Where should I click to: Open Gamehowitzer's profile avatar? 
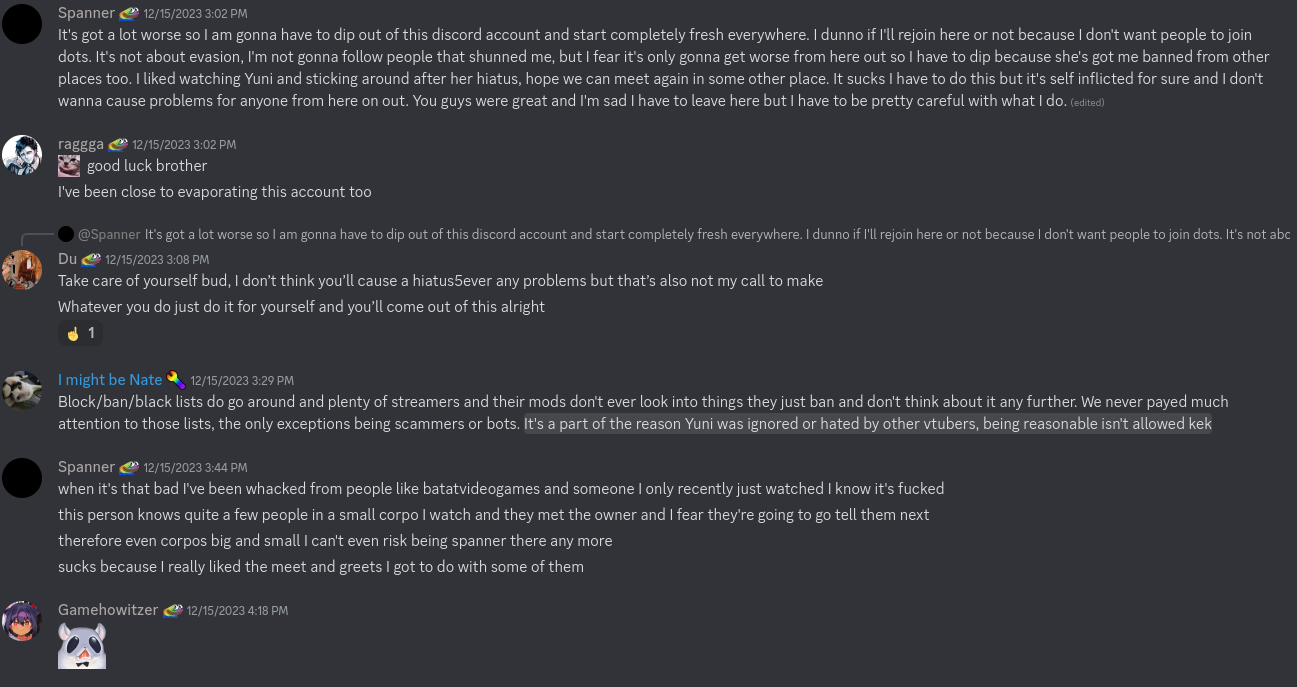(x=22, y=621)
